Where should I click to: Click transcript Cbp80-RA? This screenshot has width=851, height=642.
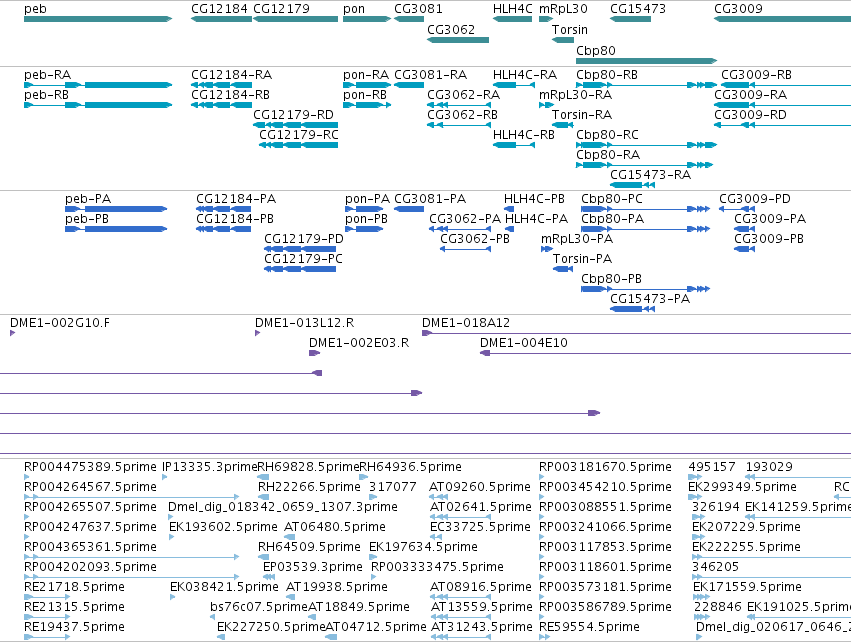click(608, 155)
